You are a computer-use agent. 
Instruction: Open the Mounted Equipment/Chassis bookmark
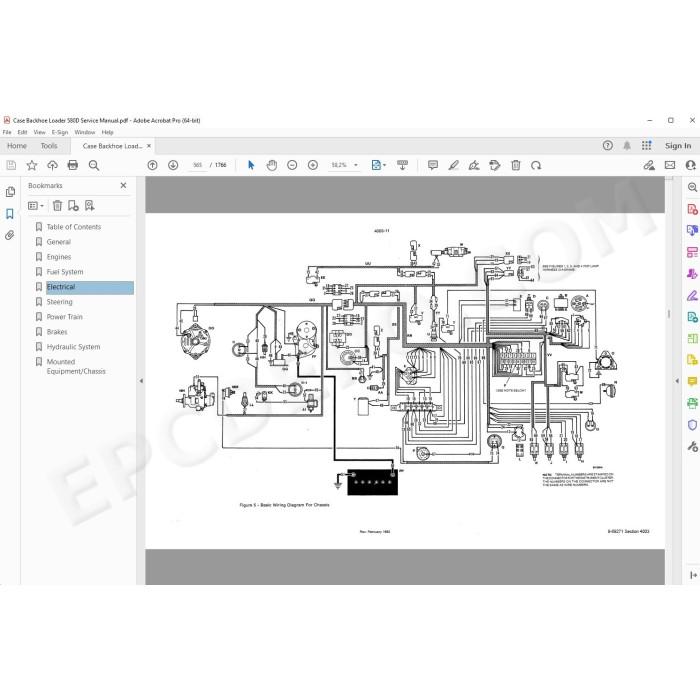click(76, 367)
